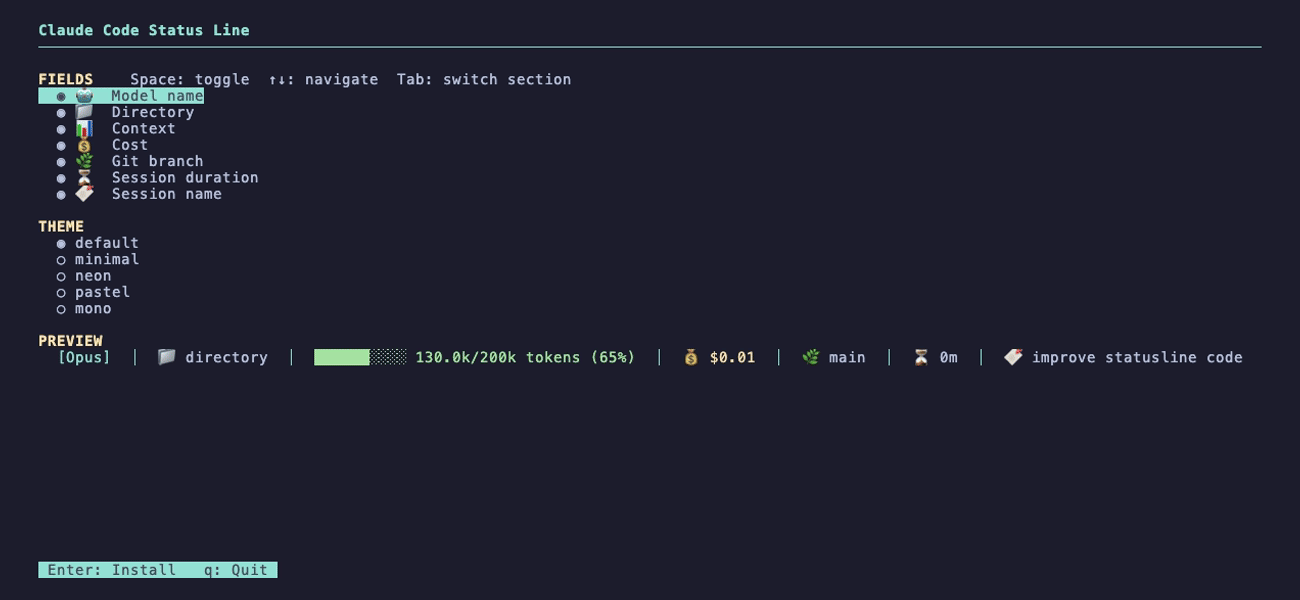Click the robot icon beside Model name

[x=85, y=96]
